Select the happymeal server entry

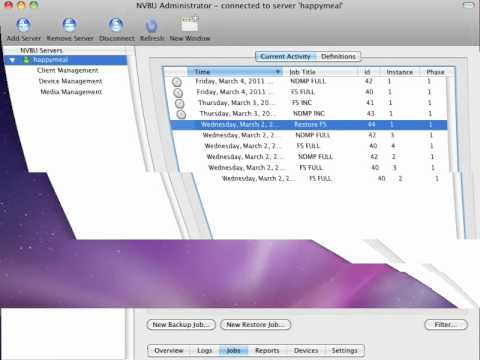pyautogui.click(x=66, y=60)
